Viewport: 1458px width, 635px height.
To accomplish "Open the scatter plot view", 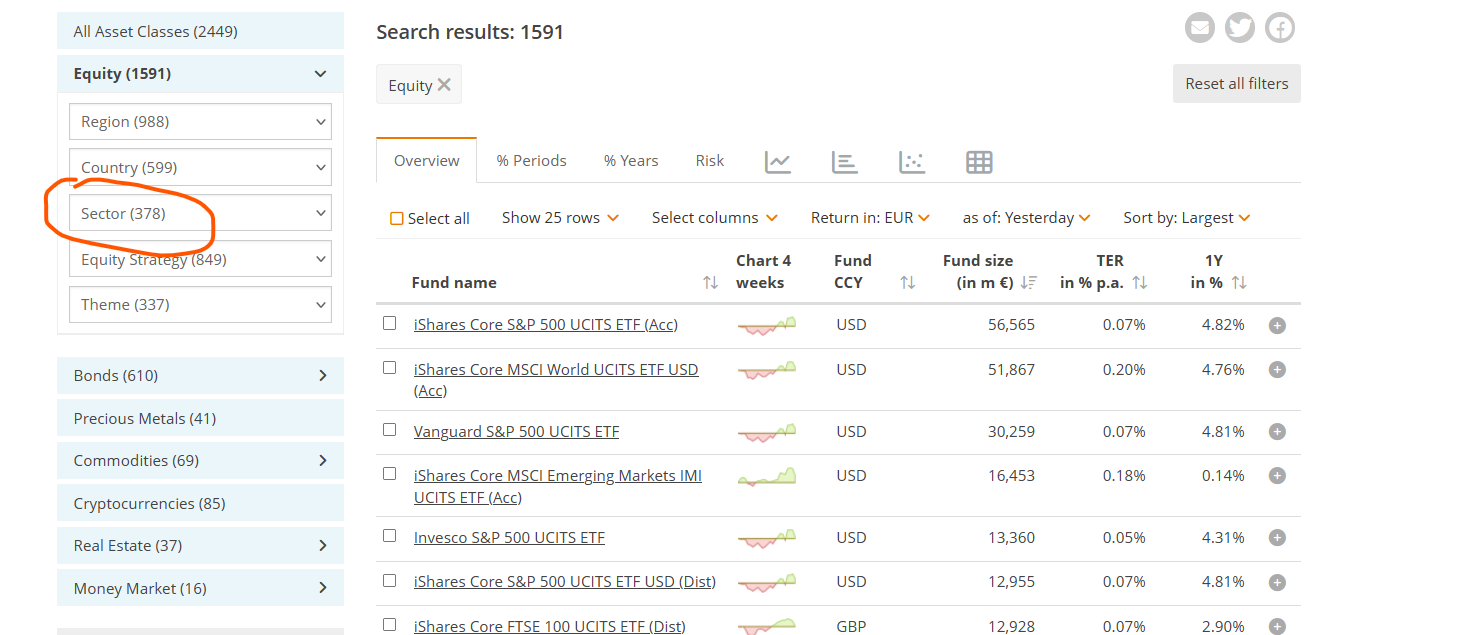I will pos(912,162).
